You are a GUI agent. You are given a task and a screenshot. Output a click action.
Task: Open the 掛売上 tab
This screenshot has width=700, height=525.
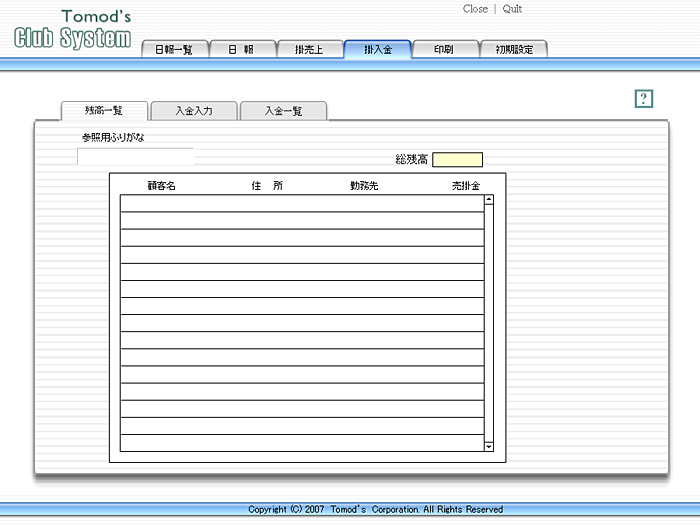coord(309,49)
